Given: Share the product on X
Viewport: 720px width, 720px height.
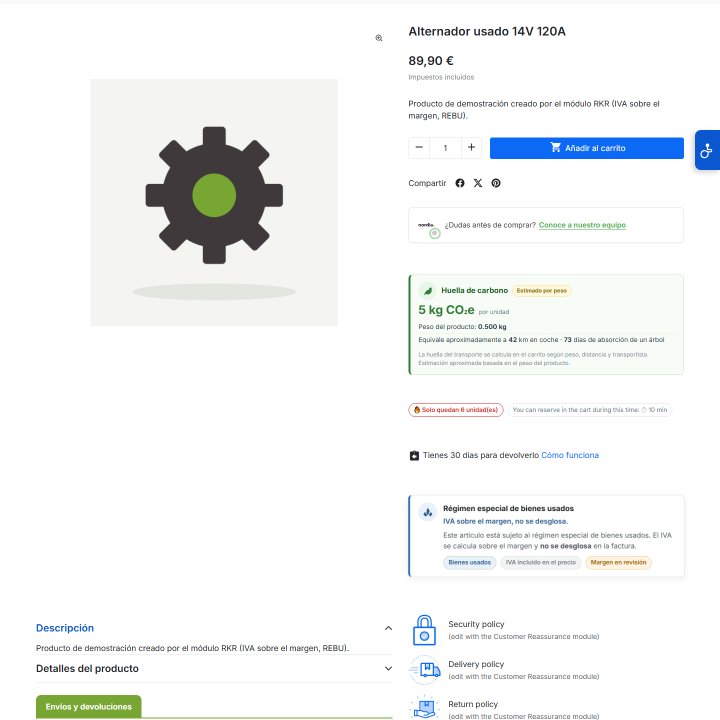Looking at the screenshot, I should [478, 183].
